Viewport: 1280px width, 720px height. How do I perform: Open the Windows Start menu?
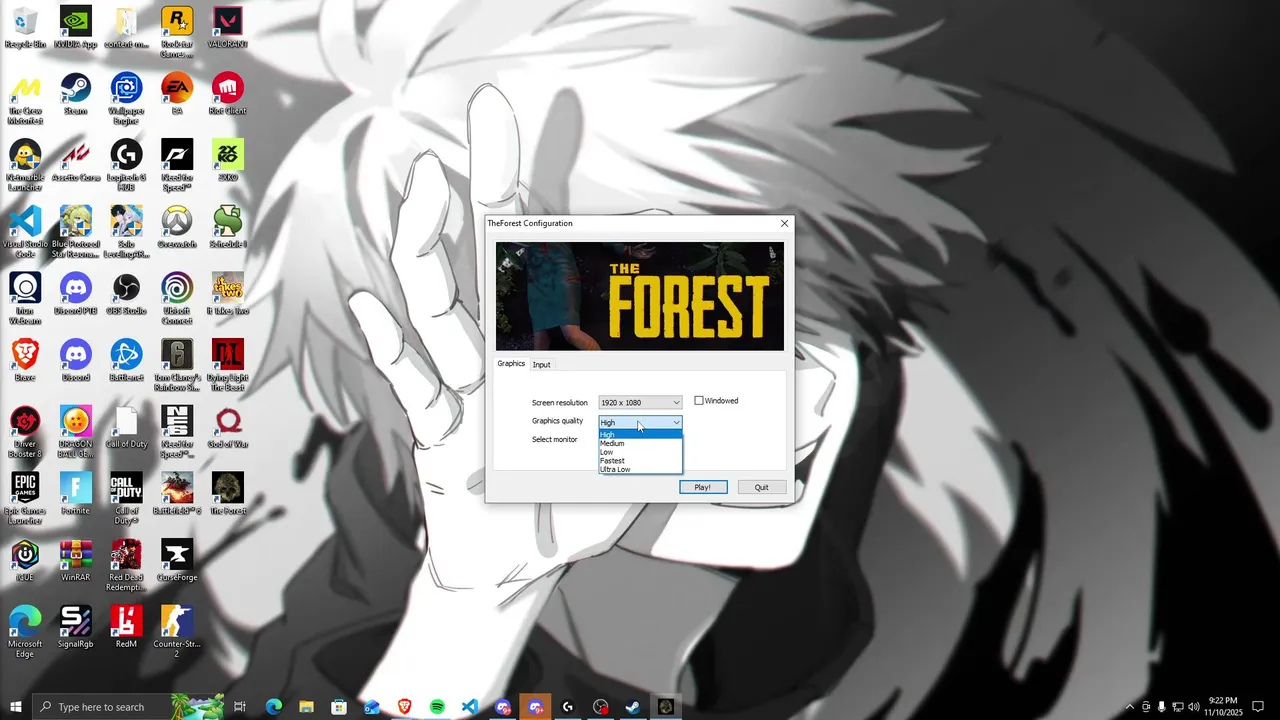(x=15, y=707)
